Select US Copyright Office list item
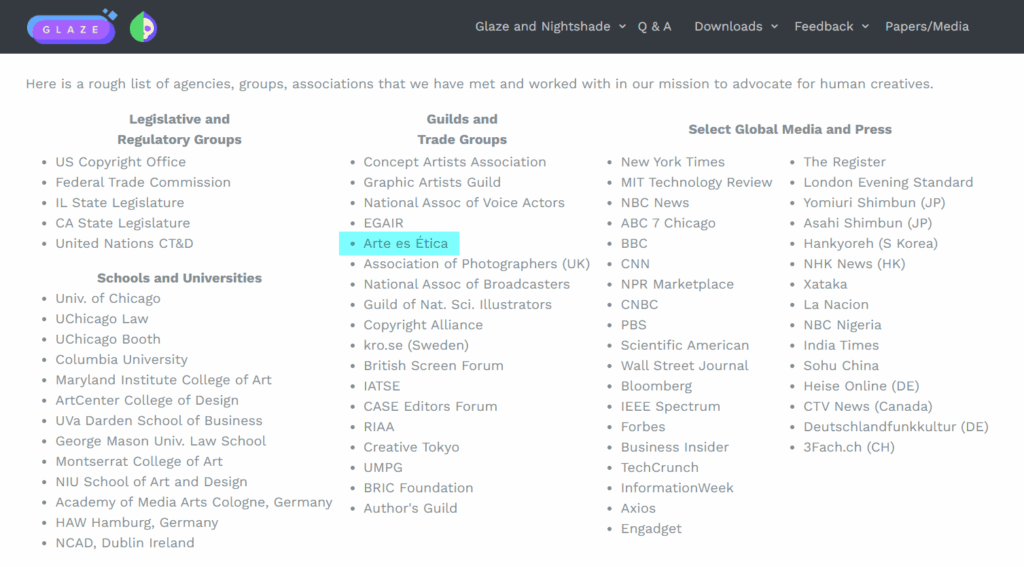This screenshot has width=1024, height=567. 120,162
